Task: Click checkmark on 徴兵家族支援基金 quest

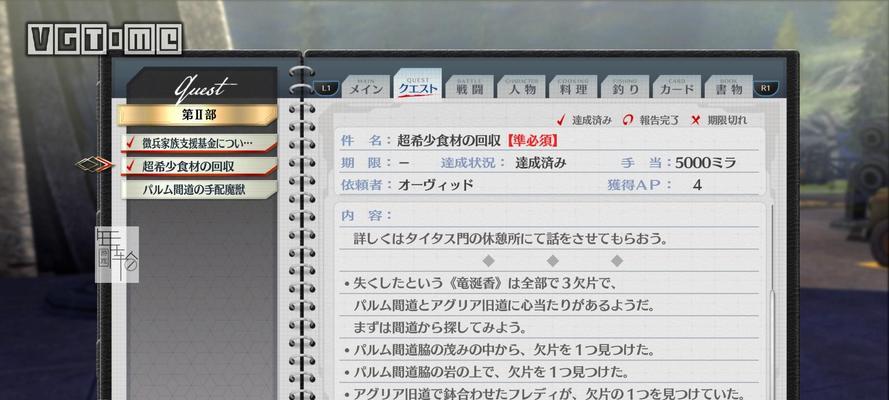Action: (131, 143)
